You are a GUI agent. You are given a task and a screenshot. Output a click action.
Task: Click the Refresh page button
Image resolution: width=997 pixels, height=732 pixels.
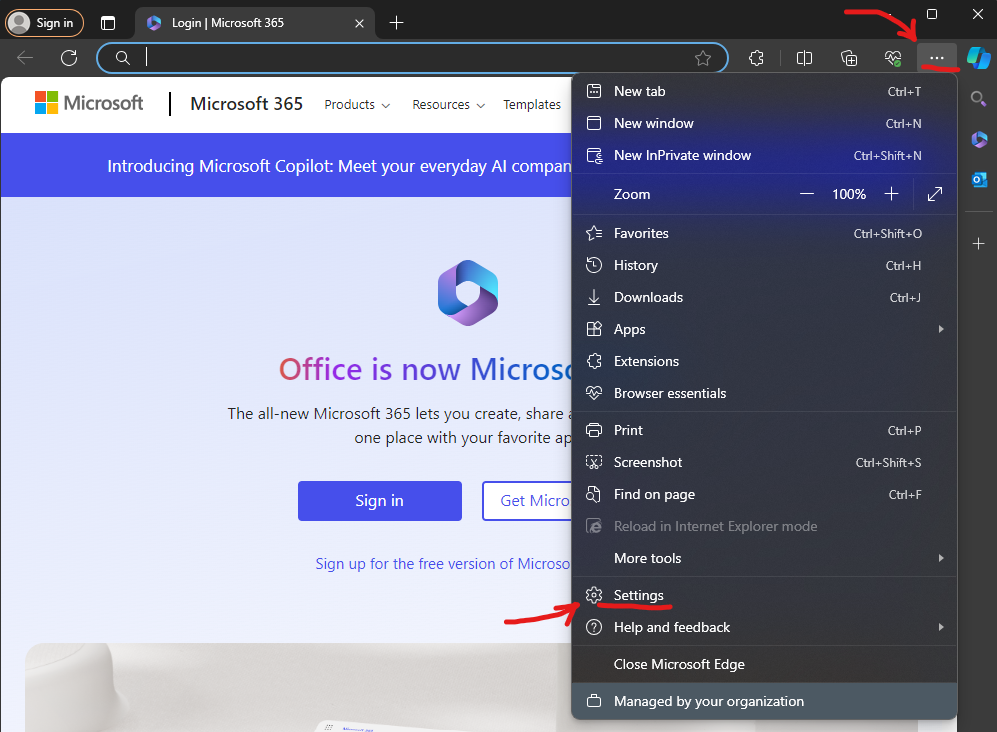point(69,58)
